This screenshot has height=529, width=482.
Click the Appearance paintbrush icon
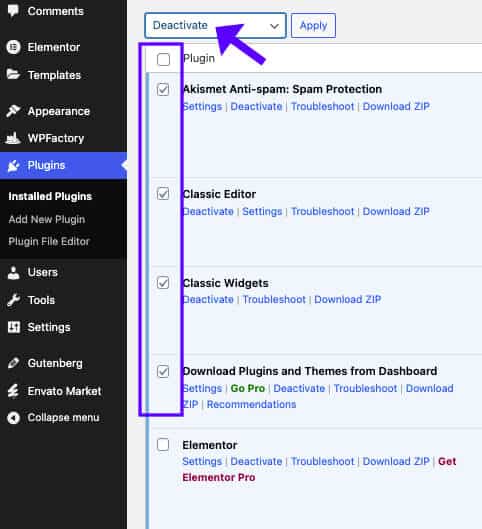click(x=13, y=111)
